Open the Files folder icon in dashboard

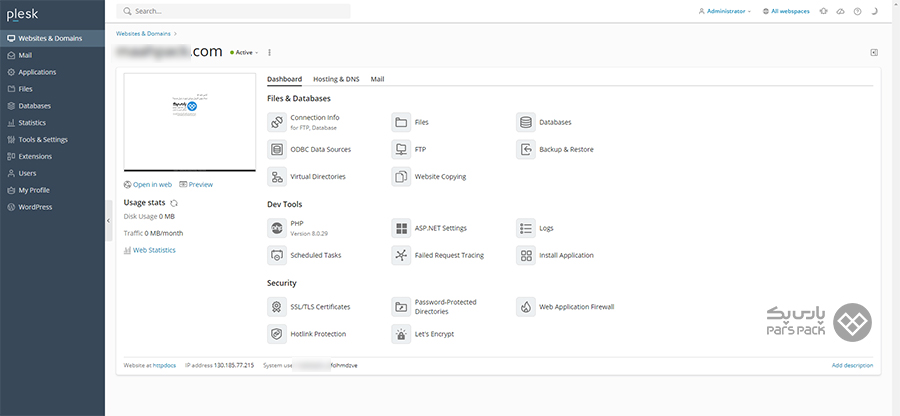(x=401, y=122)
